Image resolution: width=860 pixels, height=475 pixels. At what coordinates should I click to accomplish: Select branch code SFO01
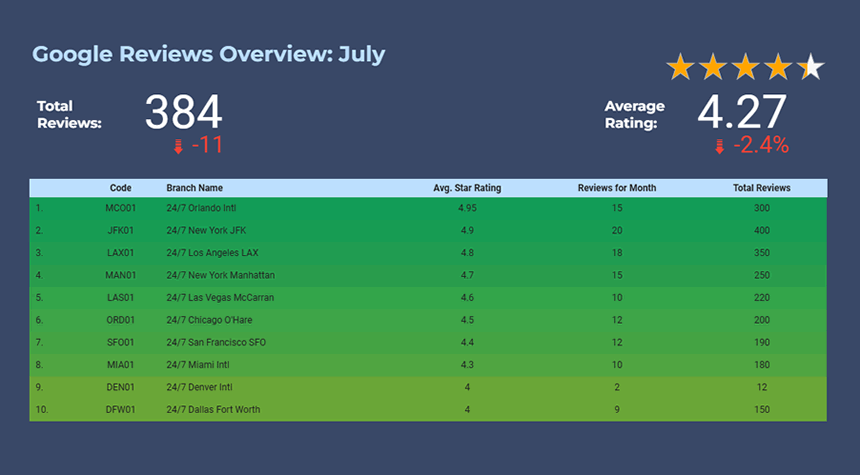click(121, 343)
